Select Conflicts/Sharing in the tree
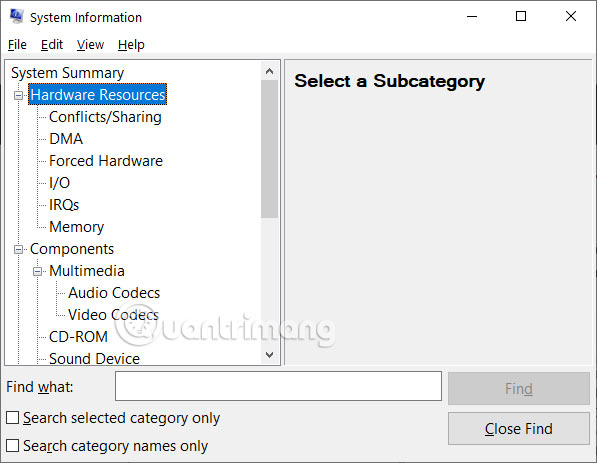 point(105,117)
